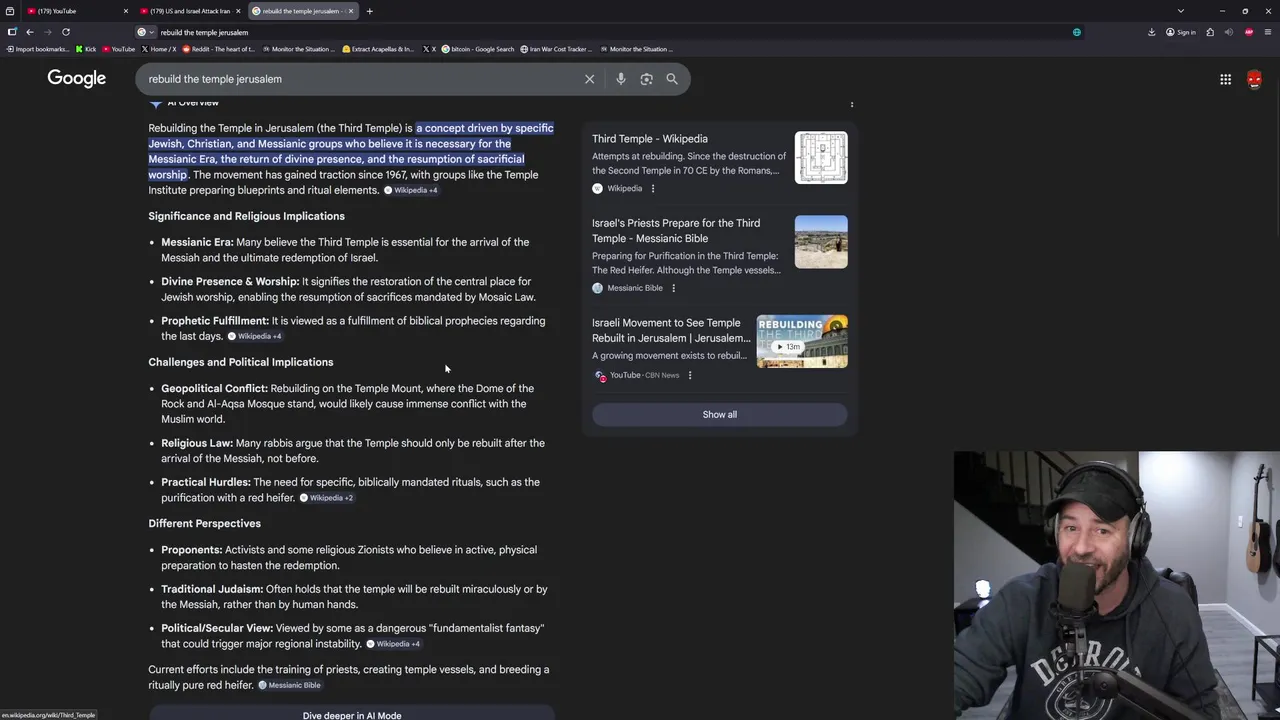Open 'Israeli Movement to See Temple Rebuilt' link

[x=671, y=331]
